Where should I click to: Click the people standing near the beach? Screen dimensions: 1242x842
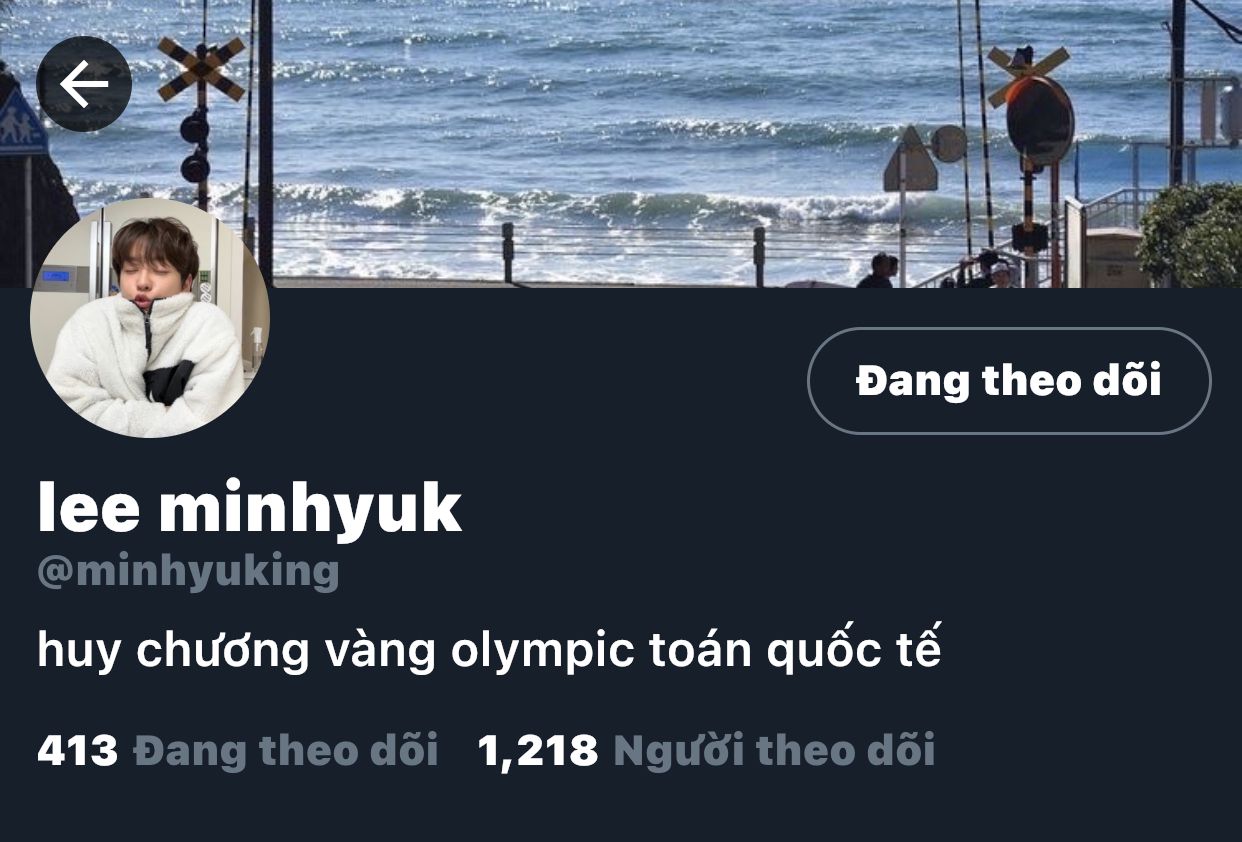(x=940, y=270)
